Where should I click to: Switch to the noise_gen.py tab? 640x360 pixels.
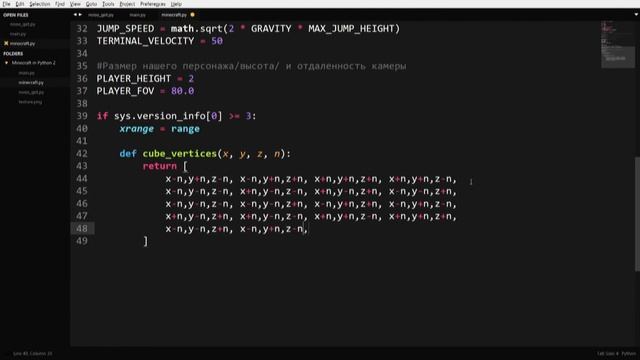[101, 15]
